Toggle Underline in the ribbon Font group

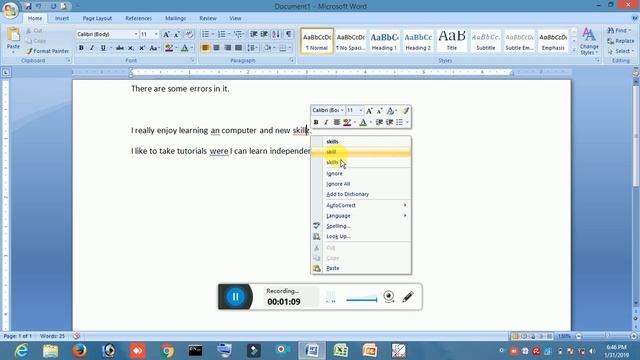tap(103, 48)
